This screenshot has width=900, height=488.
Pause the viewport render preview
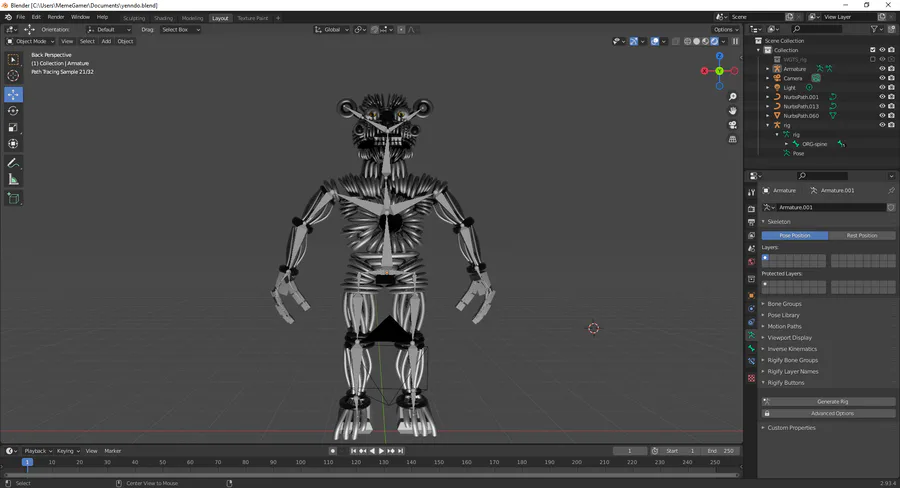coord(735,41)
